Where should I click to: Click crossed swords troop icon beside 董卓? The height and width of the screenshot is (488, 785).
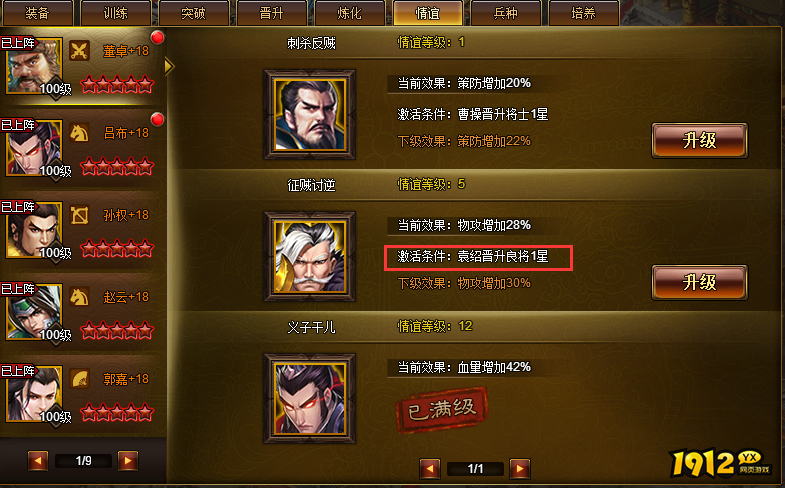click(79, 51)
